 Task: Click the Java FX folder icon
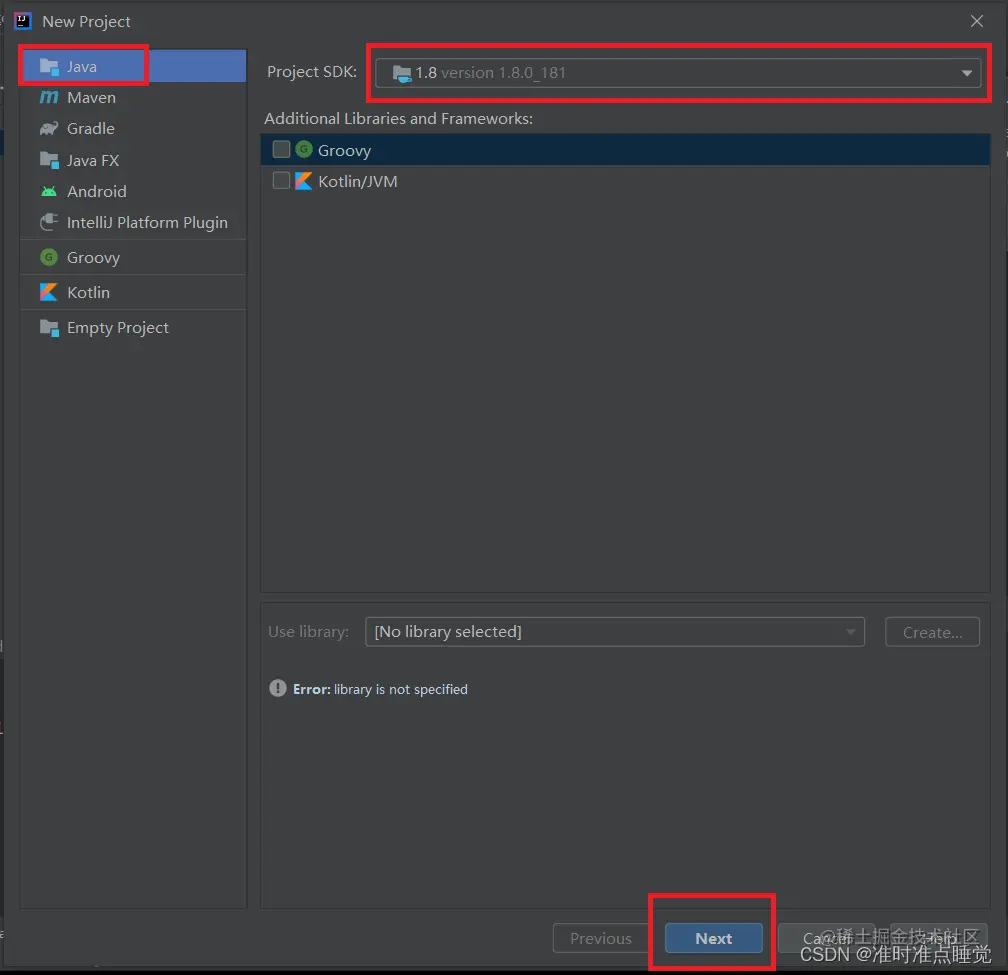click(x=49, y=160)
